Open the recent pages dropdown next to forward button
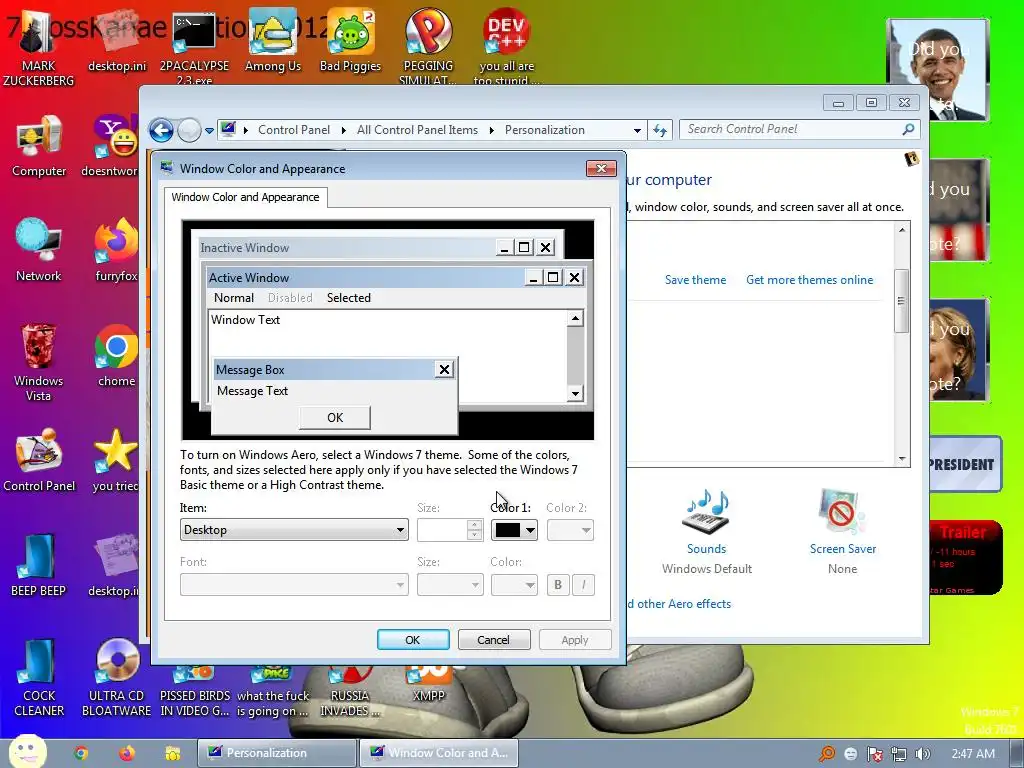This screenshot has height=768, width=1024. point(209,131)
